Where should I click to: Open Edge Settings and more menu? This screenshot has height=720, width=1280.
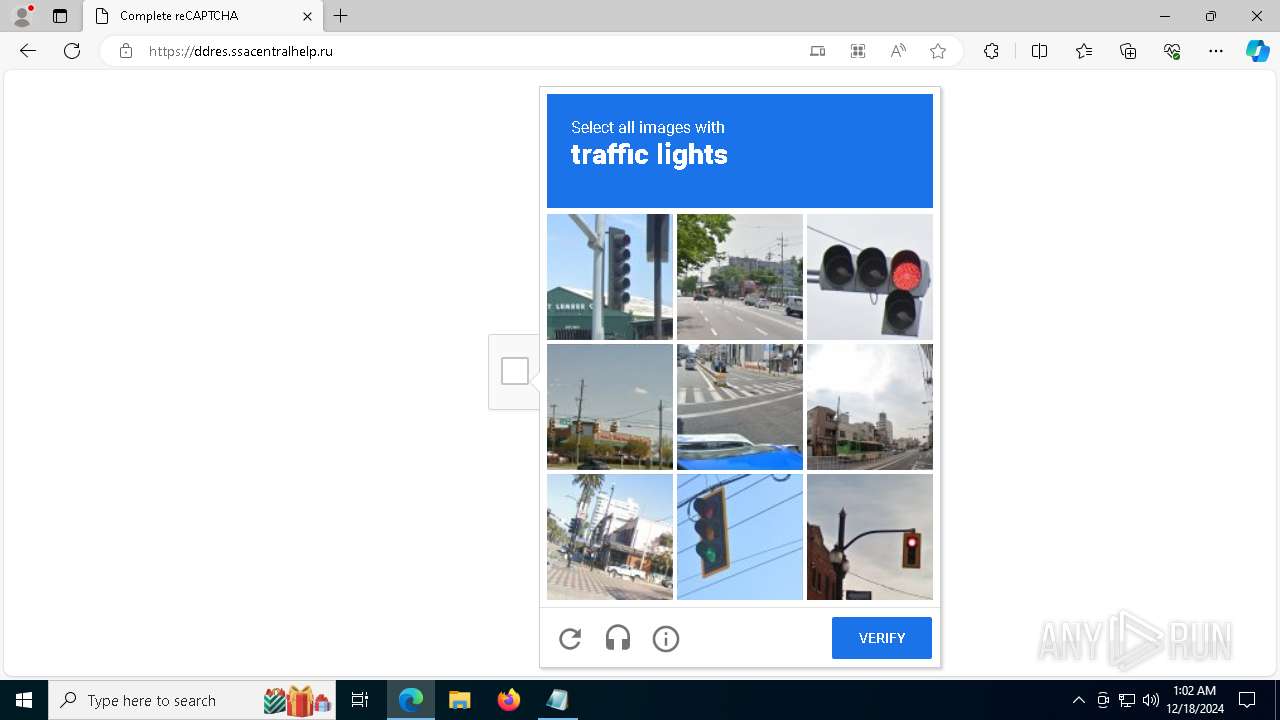(1216, 51)
